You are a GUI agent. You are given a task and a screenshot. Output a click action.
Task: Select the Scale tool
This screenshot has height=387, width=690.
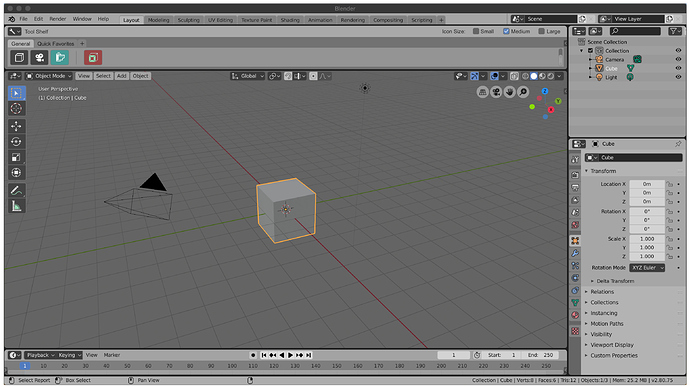(x=16, y=157)
